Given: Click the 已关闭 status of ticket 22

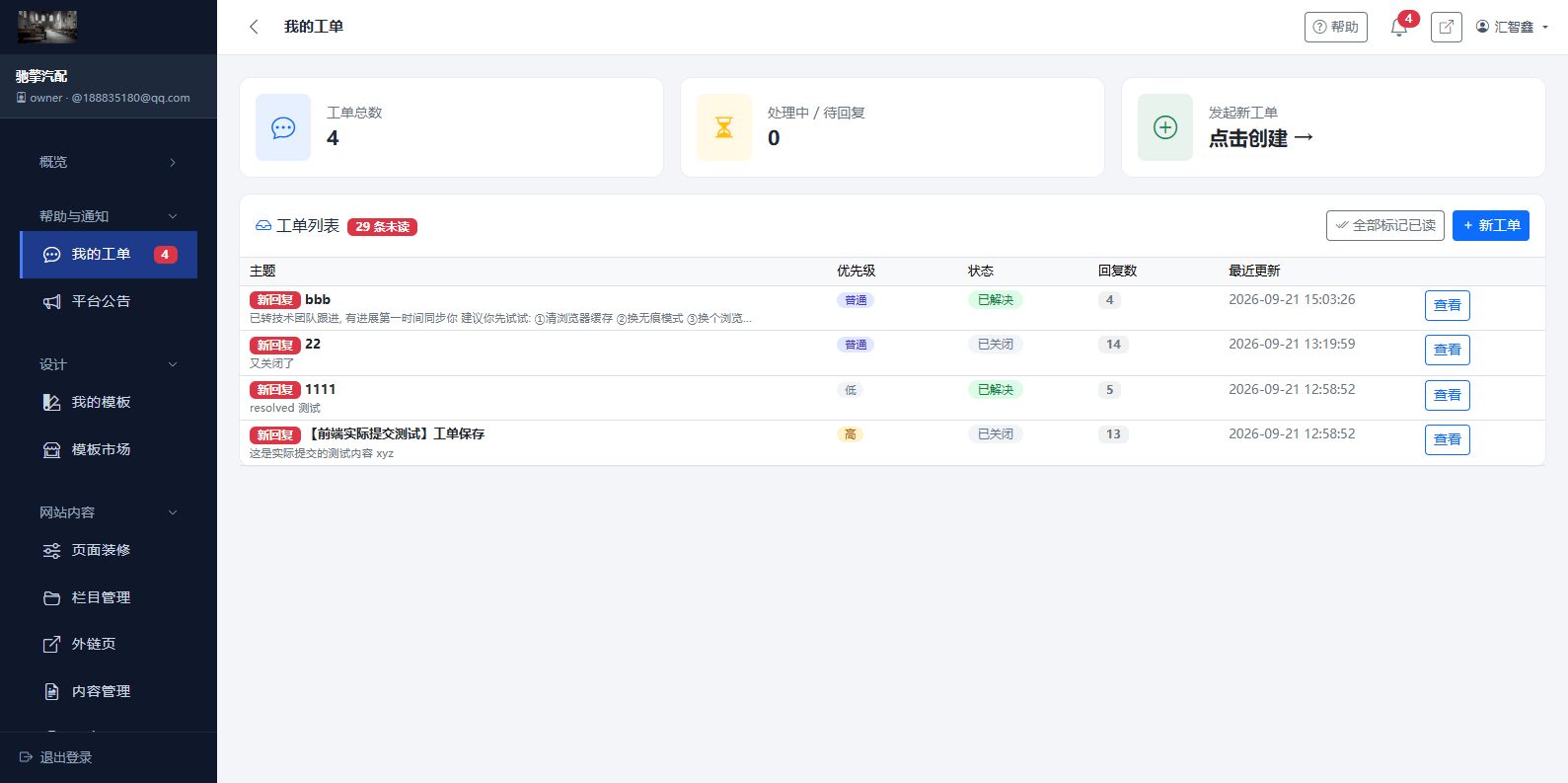Looking at the screenshot, I should [x=995, y=345].
